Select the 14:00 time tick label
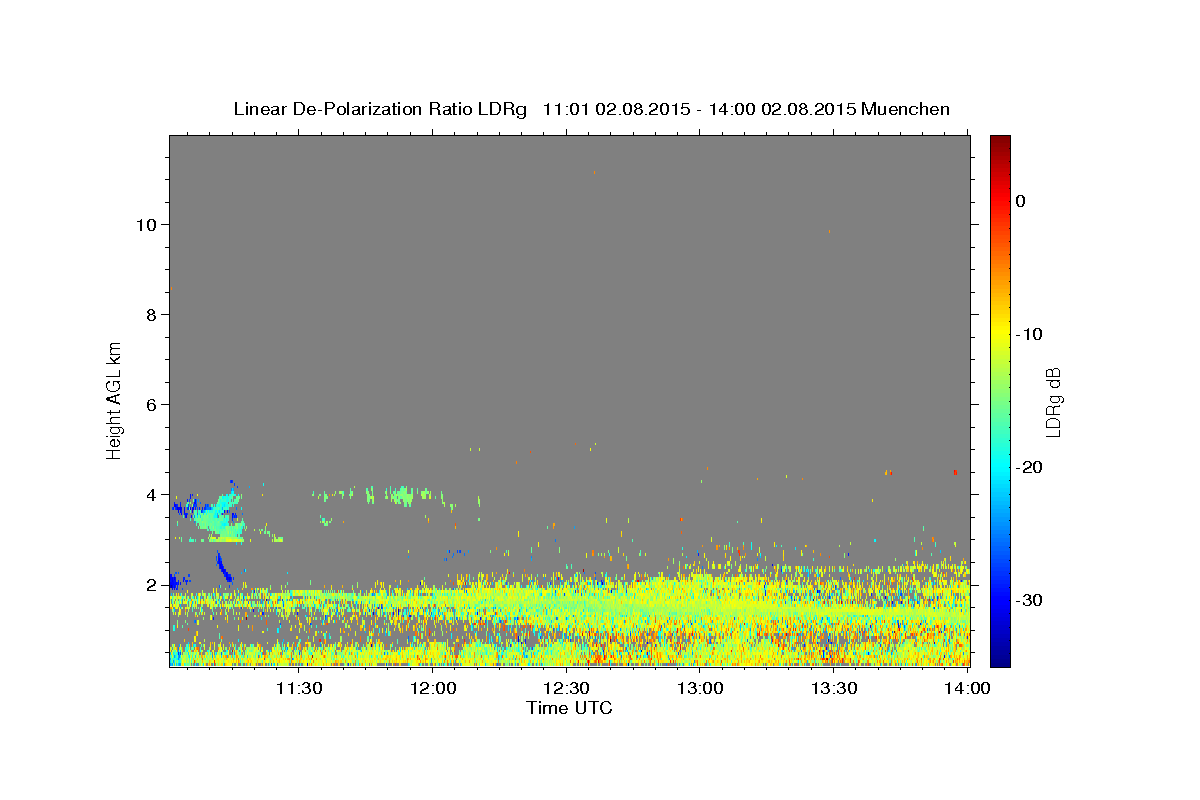The height and width of the screenshot is (800, 1200). (968, 688)
